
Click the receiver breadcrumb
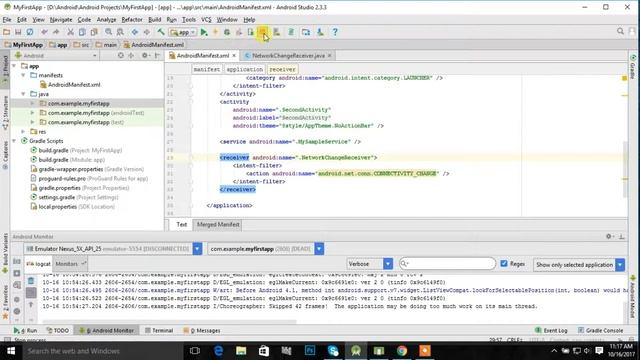pyautogui.click(x=282, y=69)
